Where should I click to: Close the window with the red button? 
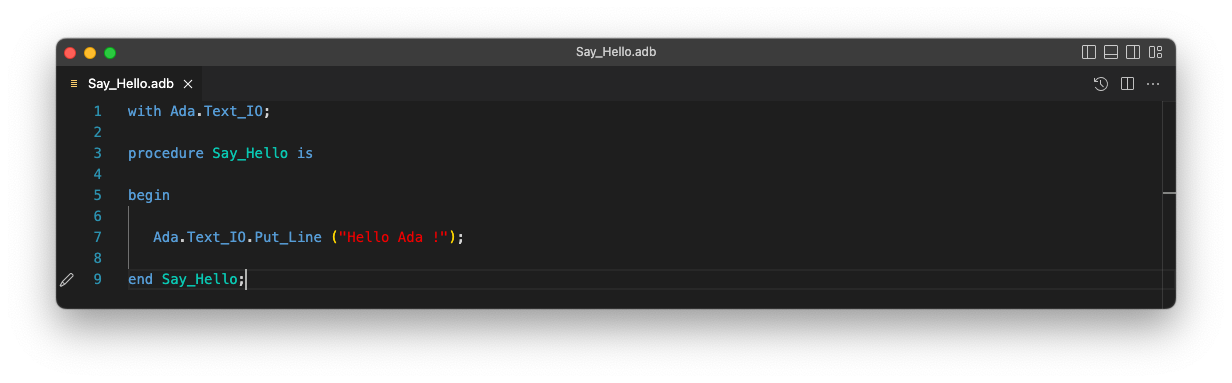pyautogui.click(x=70, y=53)
